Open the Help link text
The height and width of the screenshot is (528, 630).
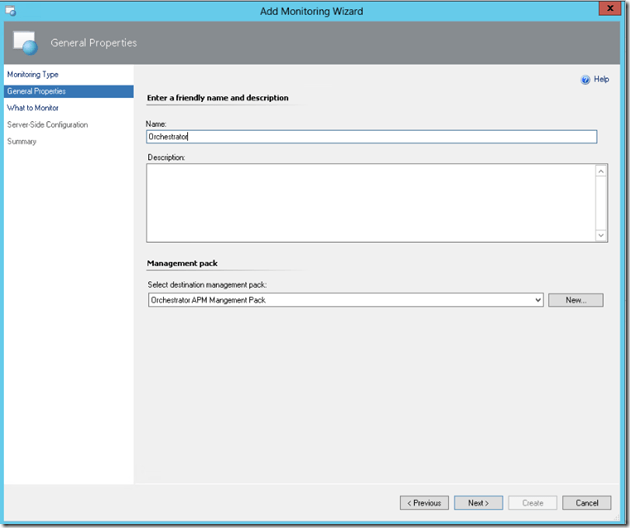[601, 79]
